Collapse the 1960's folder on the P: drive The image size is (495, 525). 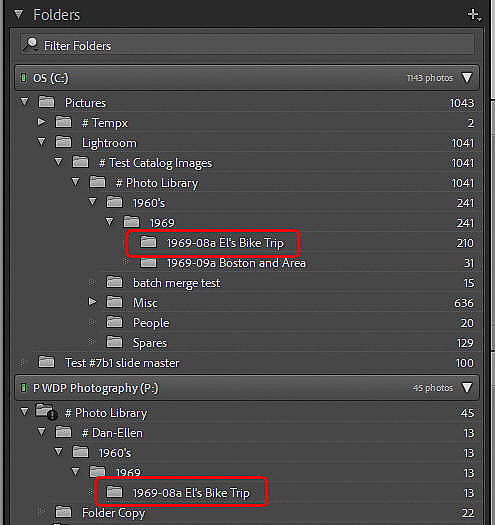pos(59,452)
